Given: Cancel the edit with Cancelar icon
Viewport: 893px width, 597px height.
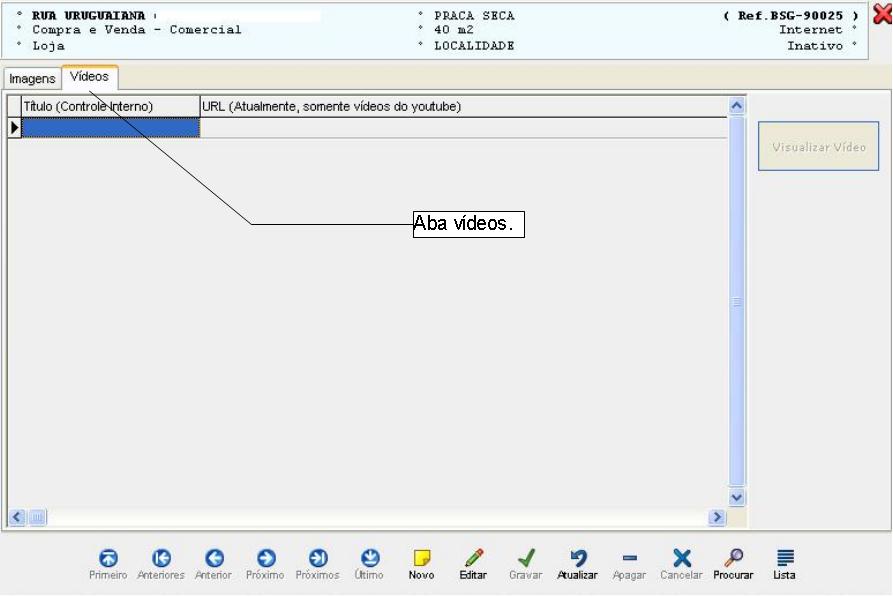Looking at the screenshot, I should (x=681, y=558).
